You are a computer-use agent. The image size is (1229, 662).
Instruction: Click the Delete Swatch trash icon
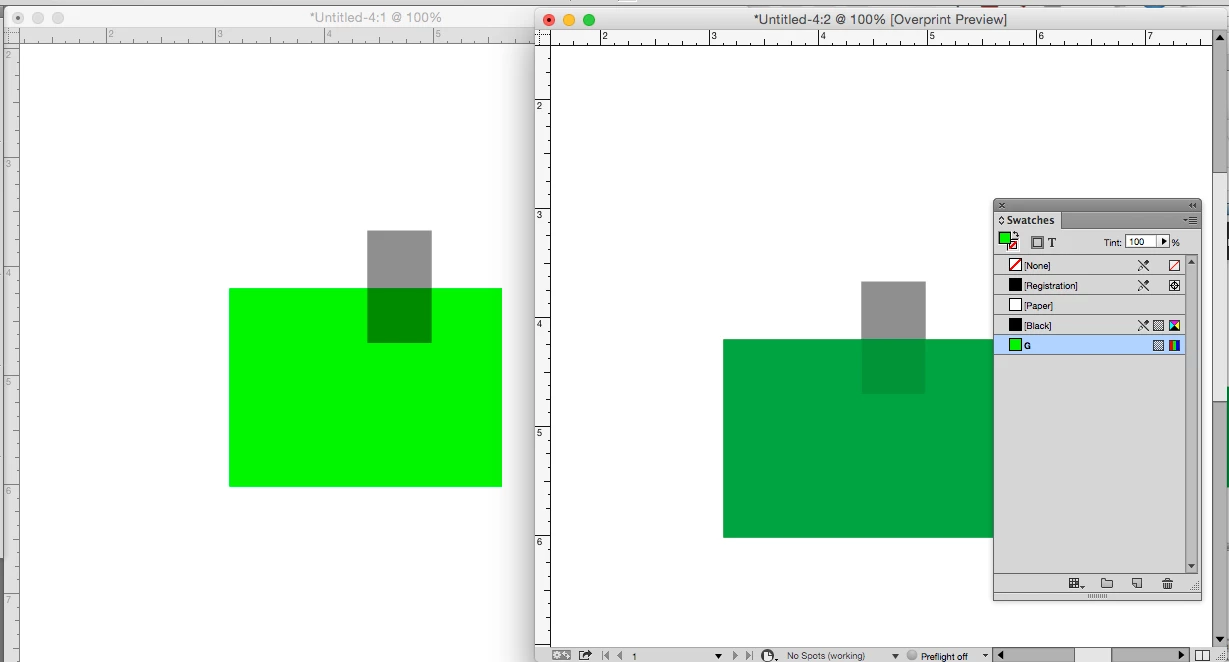tap(1167, 584)
